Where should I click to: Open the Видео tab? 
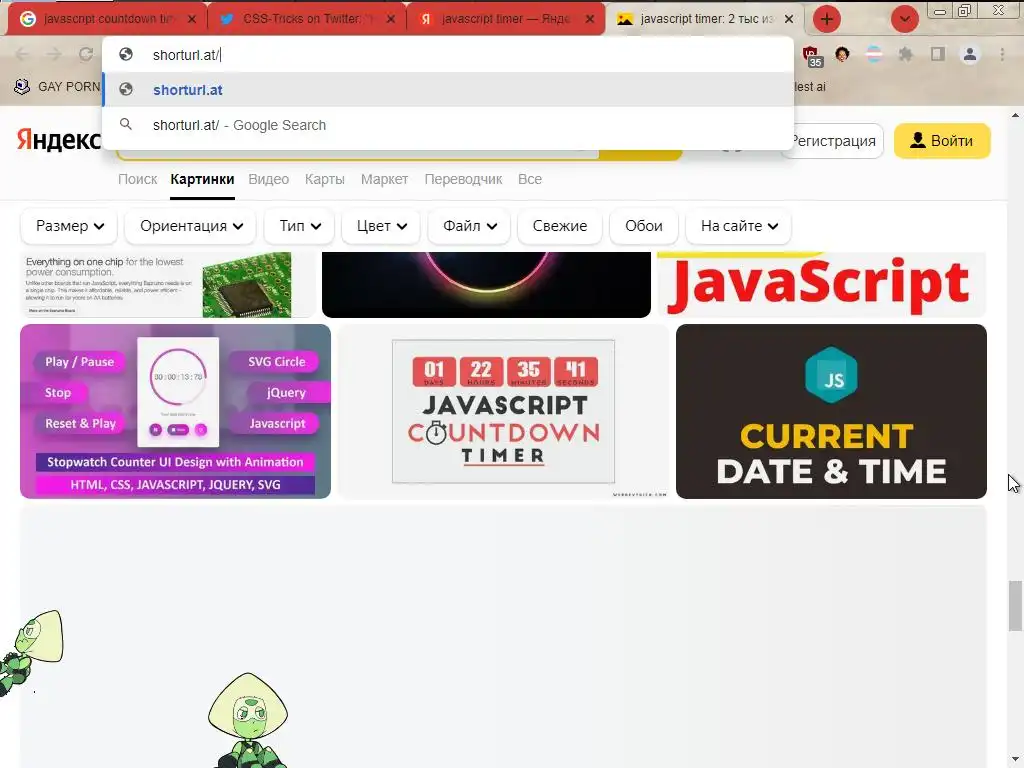268,179
